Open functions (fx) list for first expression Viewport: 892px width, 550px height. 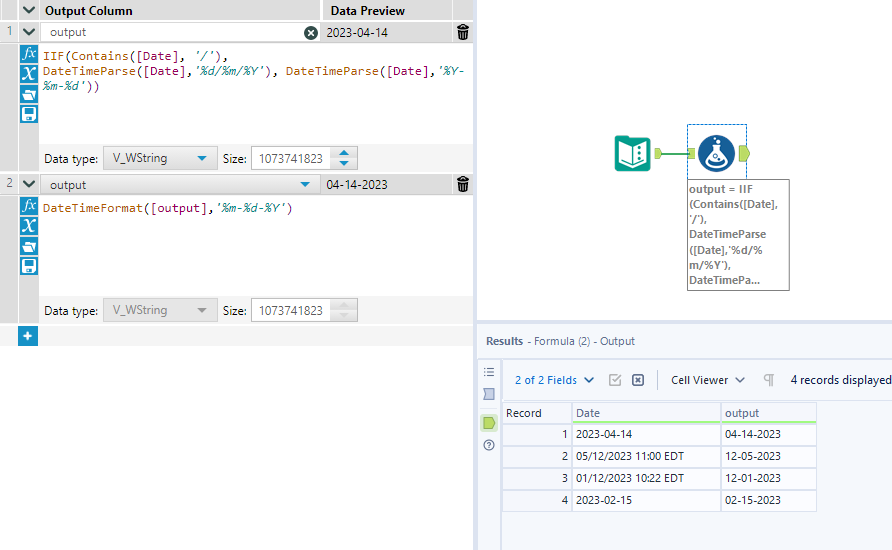pos(29,54)
